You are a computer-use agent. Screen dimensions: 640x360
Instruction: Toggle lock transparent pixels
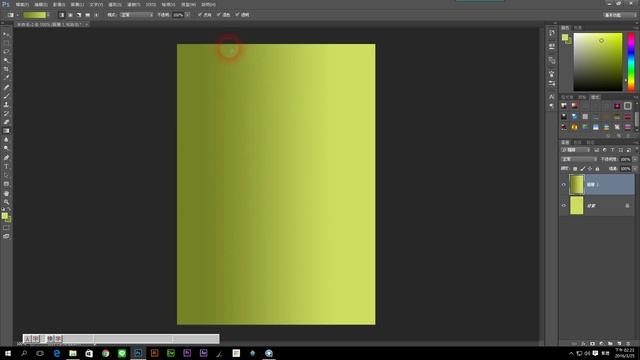tap(575, 169)
